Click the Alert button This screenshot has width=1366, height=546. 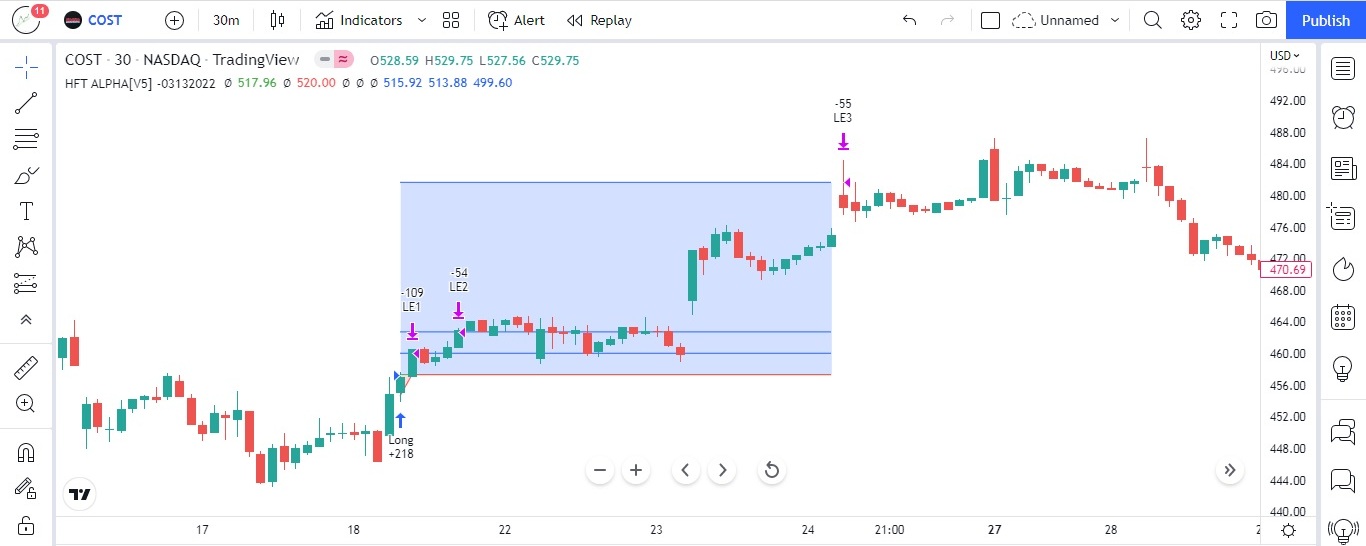tap(517, 20)
